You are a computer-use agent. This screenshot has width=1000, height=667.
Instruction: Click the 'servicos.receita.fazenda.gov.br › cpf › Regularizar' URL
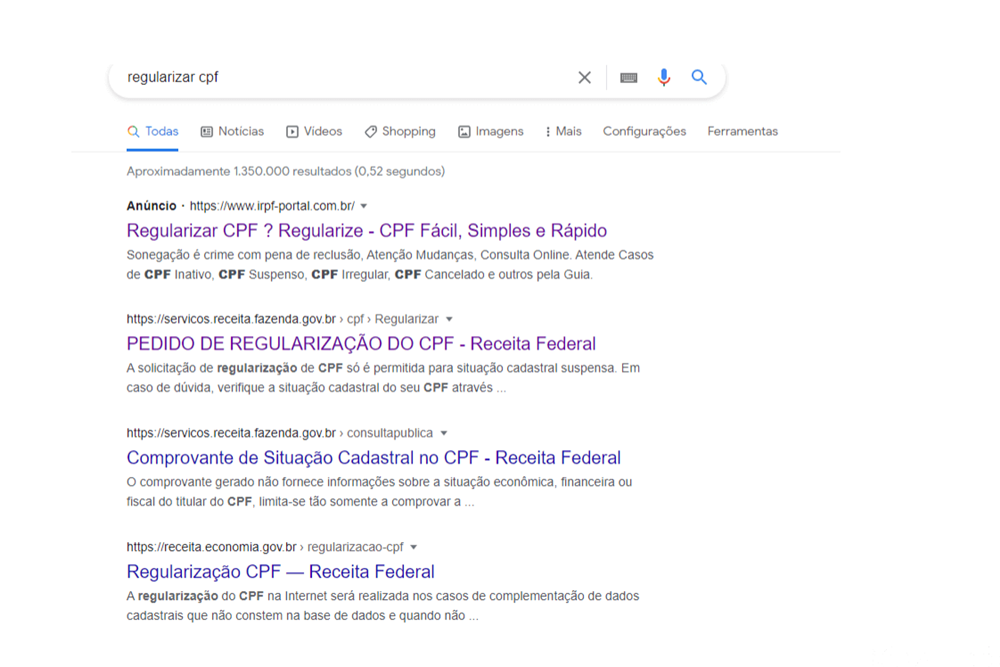point(283,319)
